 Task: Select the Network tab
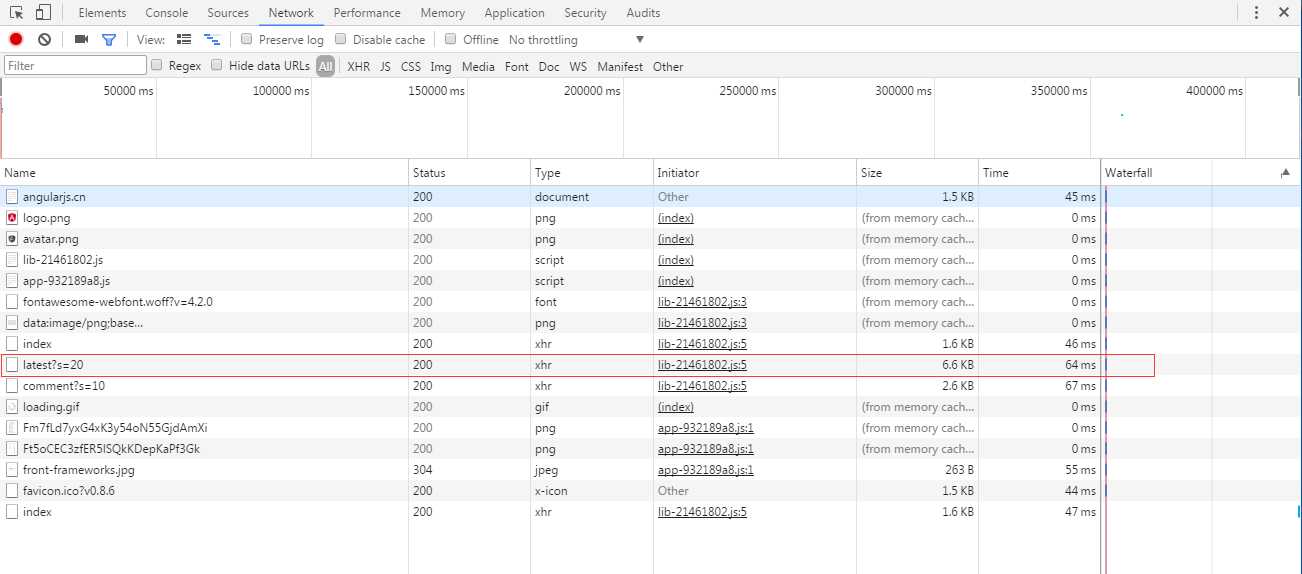(x=291, y=13)
